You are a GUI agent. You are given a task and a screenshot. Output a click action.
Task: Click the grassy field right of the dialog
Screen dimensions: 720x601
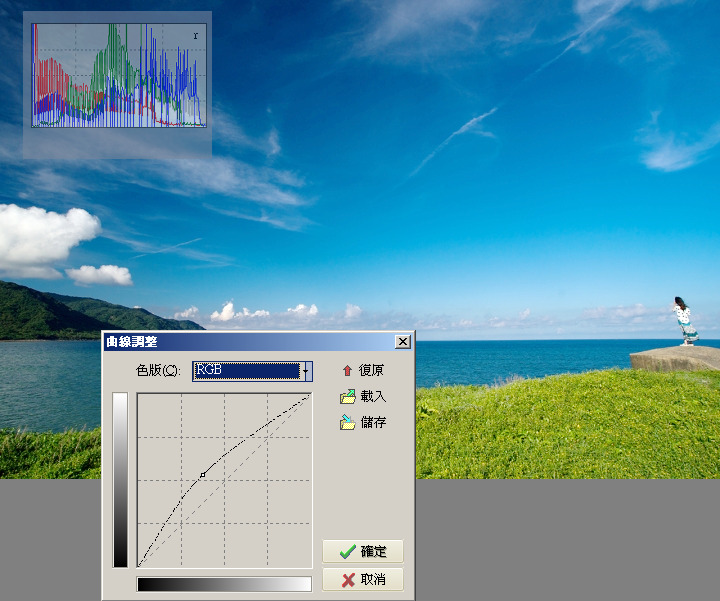(x=560, y=430)
